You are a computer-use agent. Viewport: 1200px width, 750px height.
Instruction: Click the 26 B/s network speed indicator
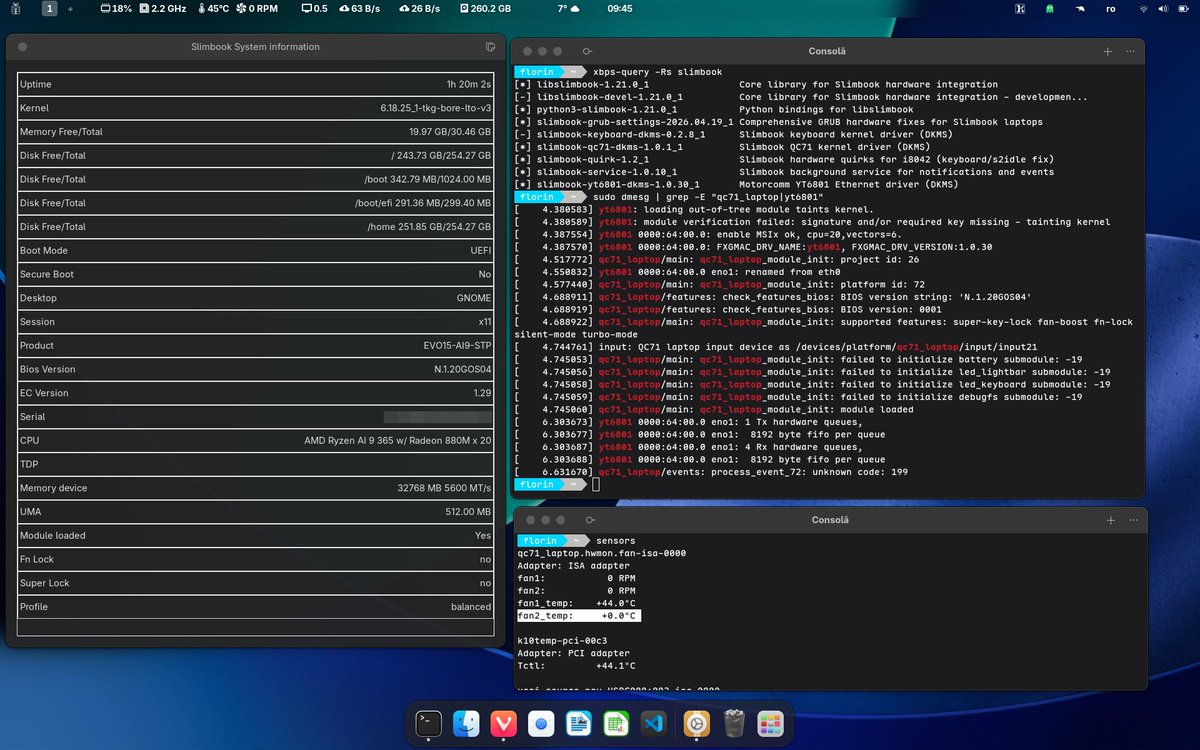[418, 8]
